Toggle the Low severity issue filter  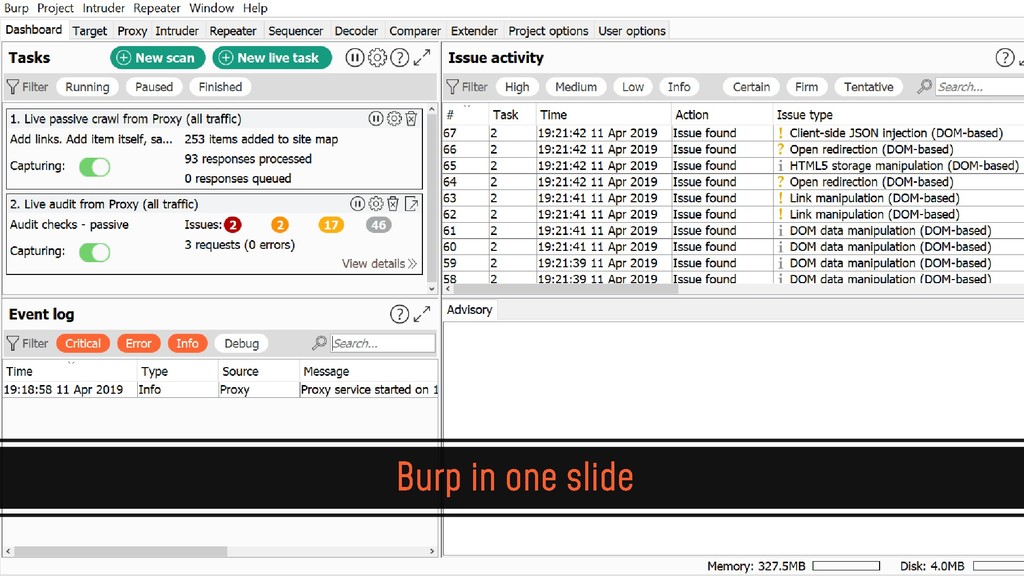pyautogui.click(x=633, y=87)
